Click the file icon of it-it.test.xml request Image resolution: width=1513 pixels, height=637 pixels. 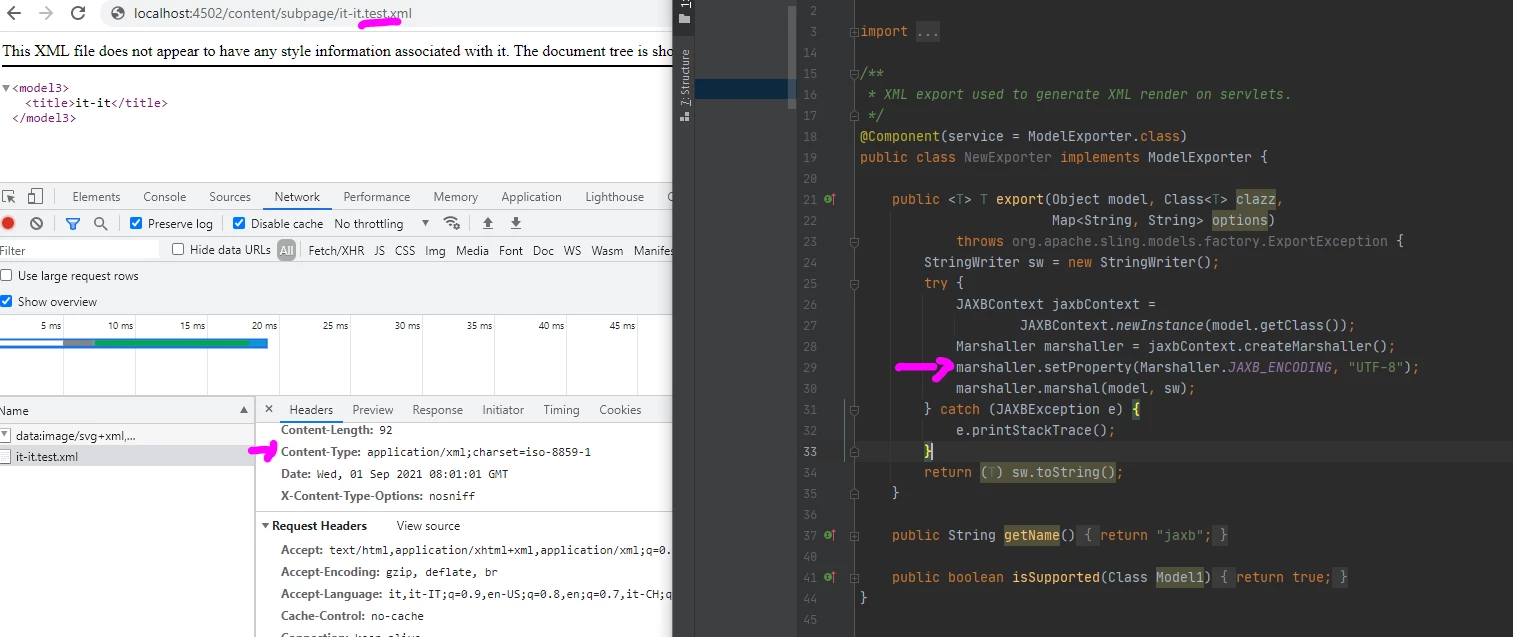[6, 457]
